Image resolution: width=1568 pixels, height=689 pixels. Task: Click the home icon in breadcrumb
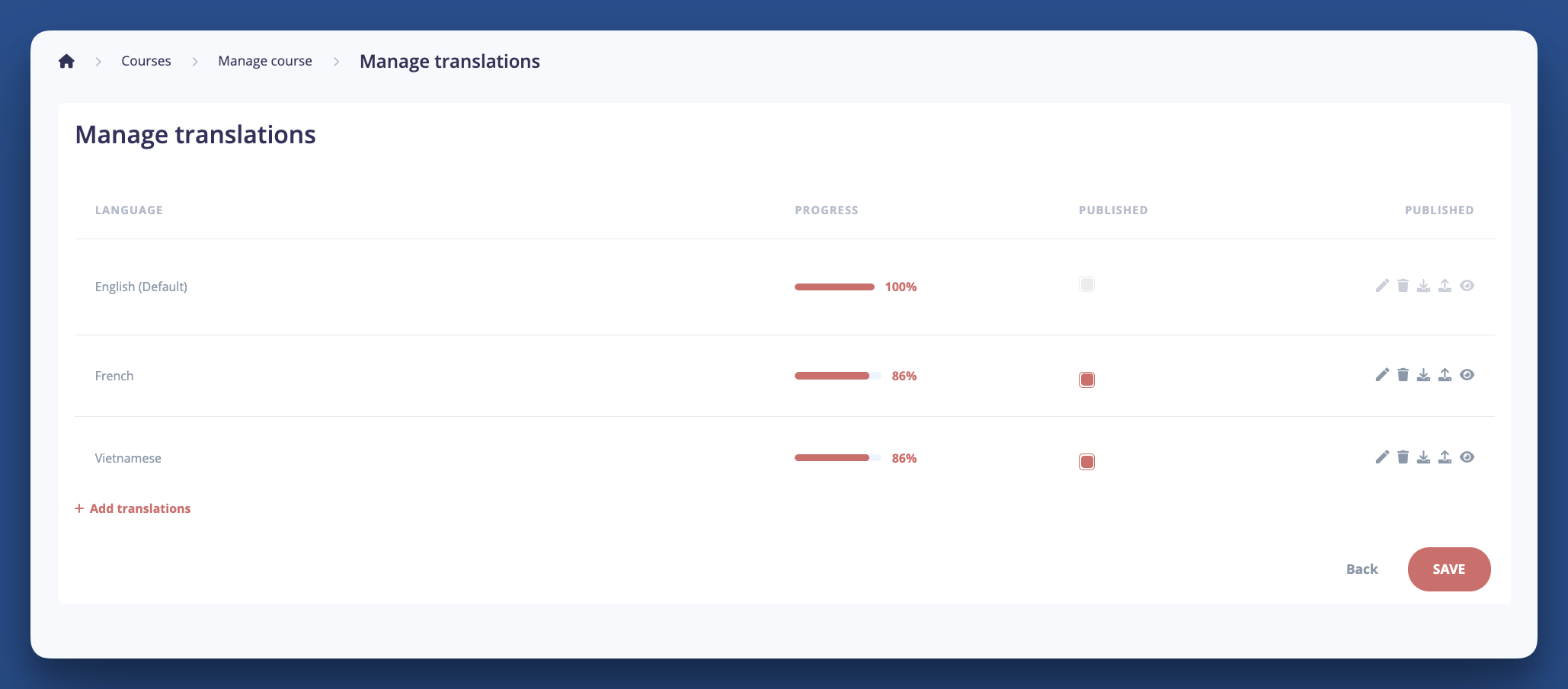(x=66, y=61)
